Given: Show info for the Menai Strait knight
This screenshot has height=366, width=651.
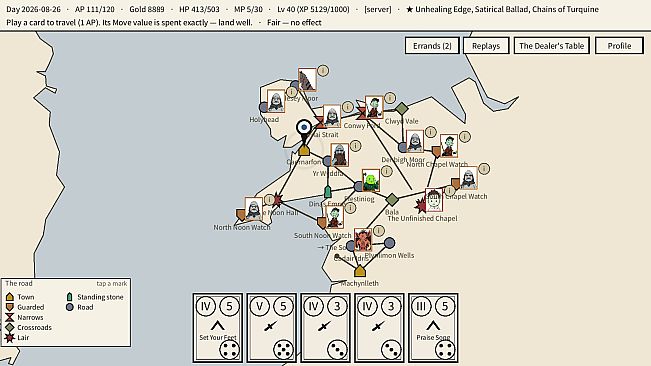Looking at the screenshot, I should 348,107.
